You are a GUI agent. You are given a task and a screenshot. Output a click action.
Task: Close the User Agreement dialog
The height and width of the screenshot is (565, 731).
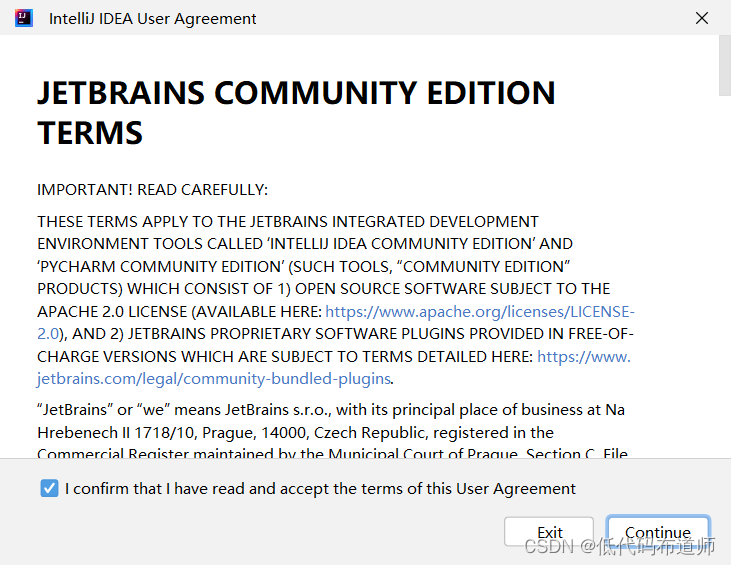(702, 18)
